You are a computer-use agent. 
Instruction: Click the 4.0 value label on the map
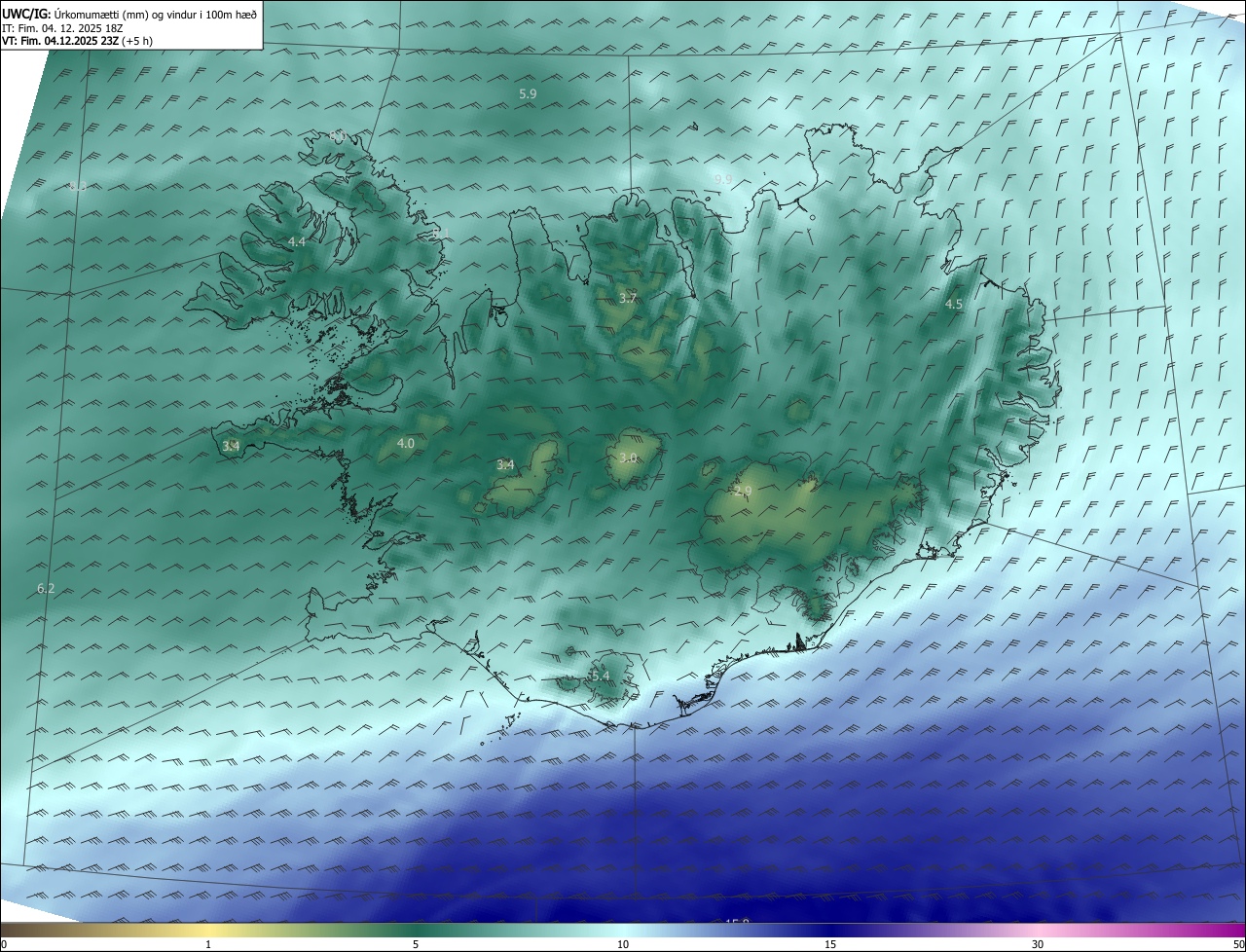[x=406, y=444]
